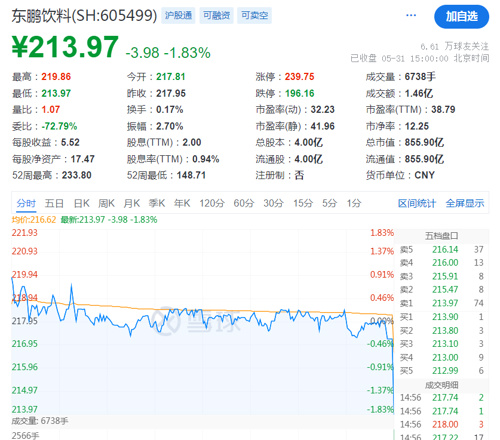Click the 区间统计 link
The image size is (500, 440).
click(417, 203)
